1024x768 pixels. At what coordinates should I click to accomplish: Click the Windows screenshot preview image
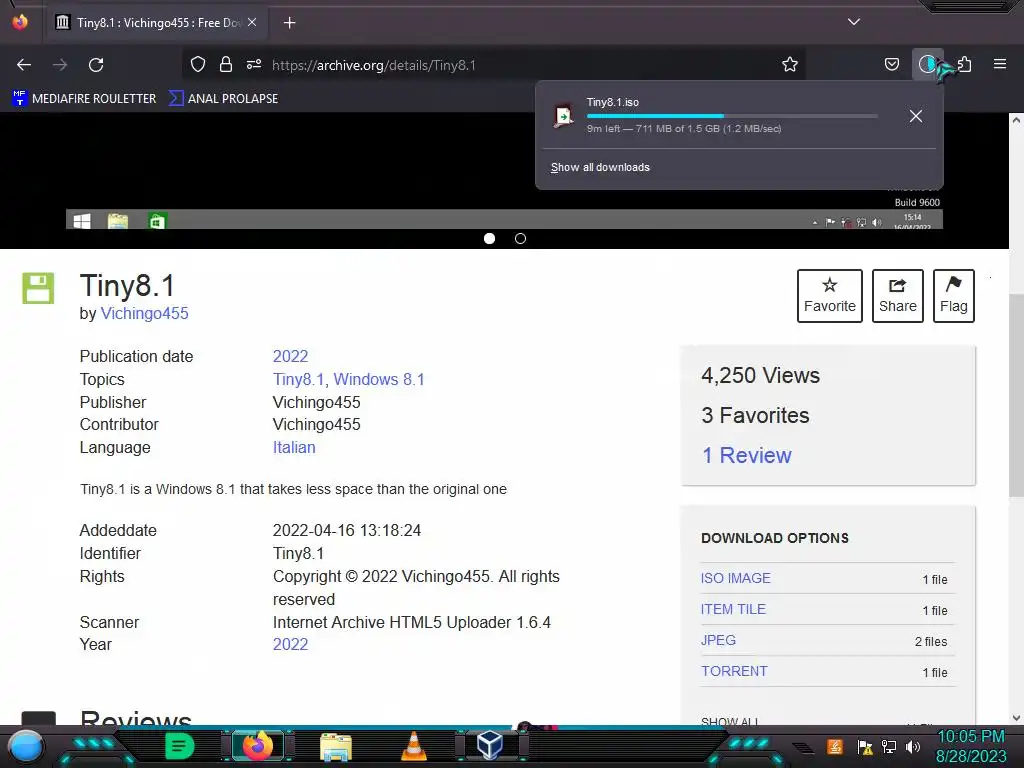(504, 173)
